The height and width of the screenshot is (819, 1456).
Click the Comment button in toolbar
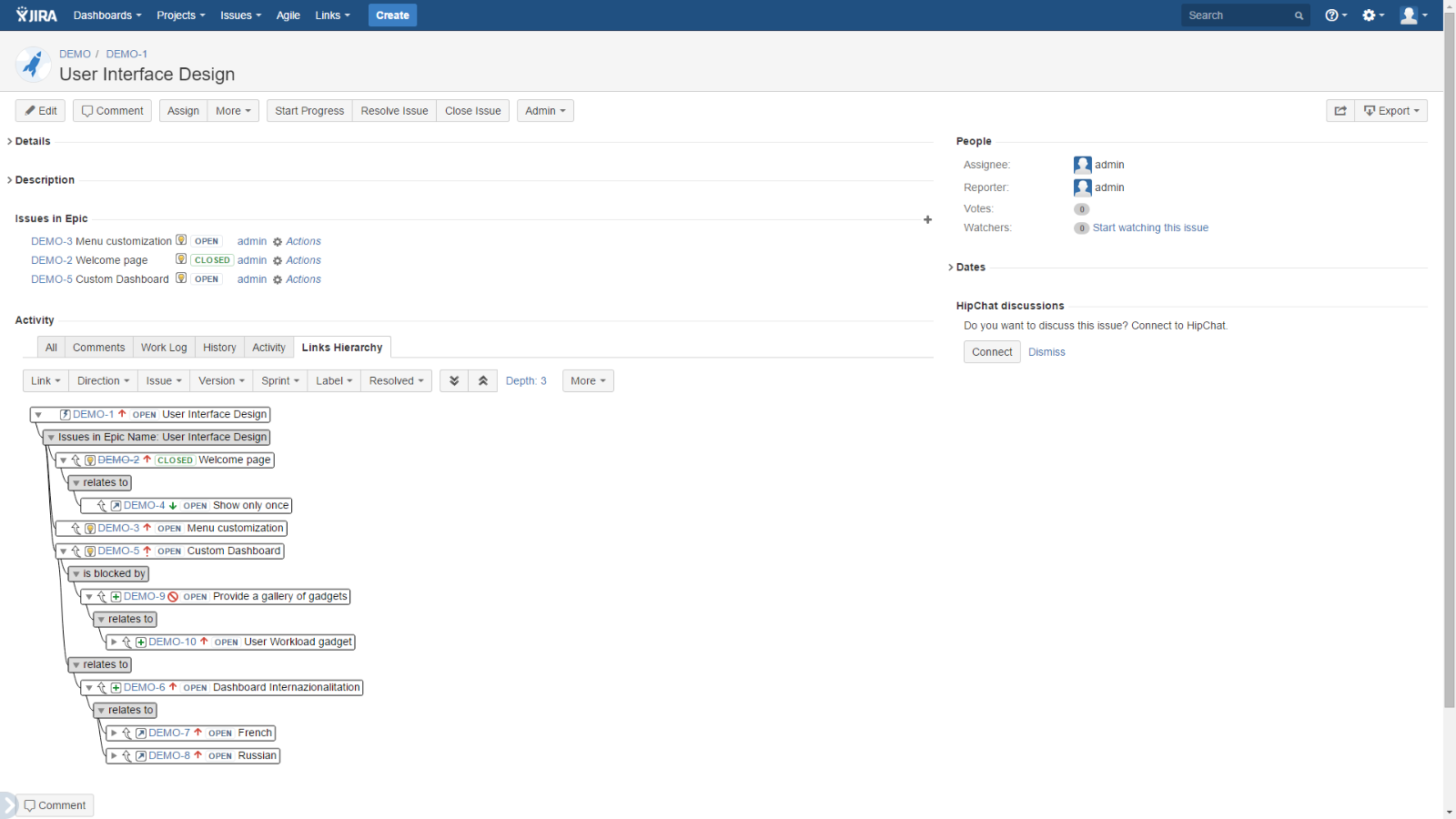tap(113, 111)
